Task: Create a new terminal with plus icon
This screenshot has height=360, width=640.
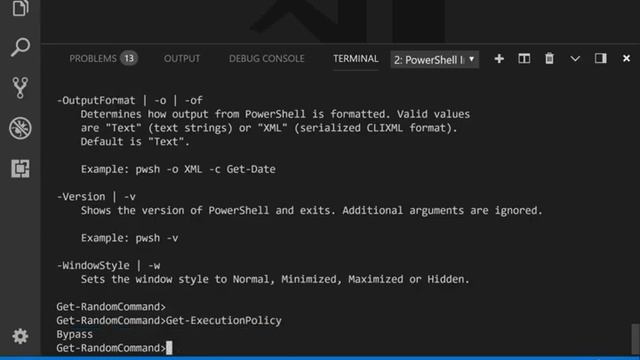Action: point(499,59)
